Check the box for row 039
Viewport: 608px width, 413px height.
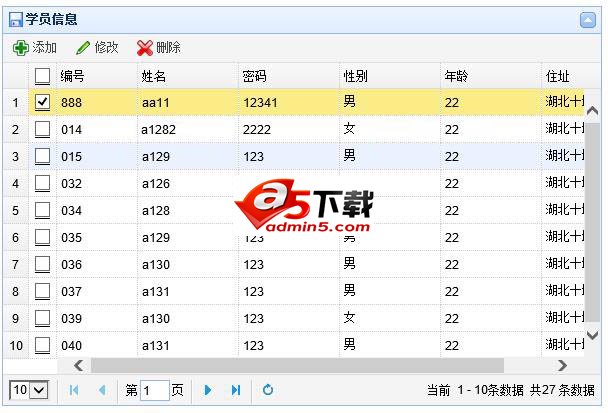[42, 318]
